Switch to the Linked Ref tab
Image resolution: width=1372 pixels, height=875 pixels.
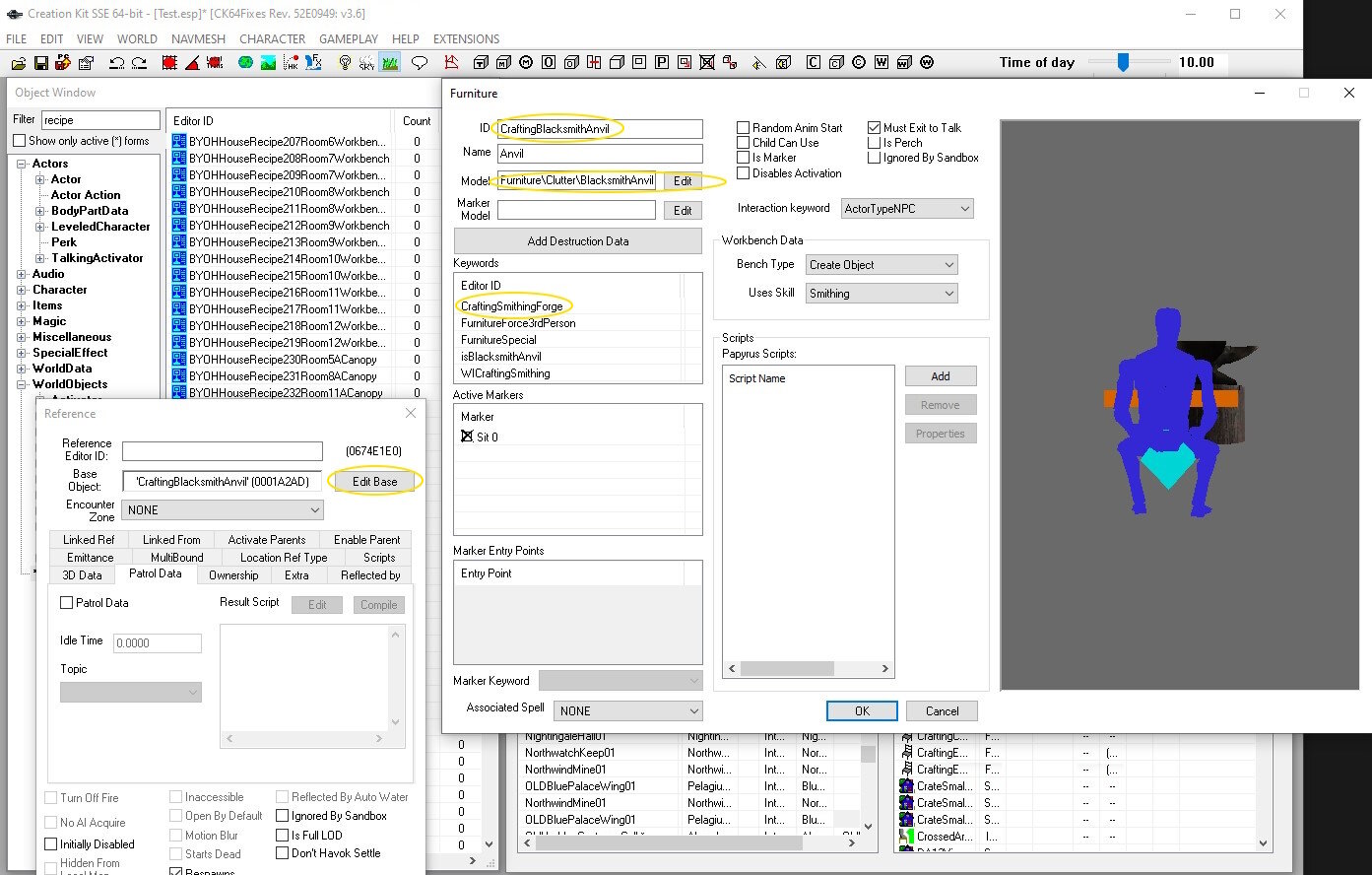coord(89,540)
